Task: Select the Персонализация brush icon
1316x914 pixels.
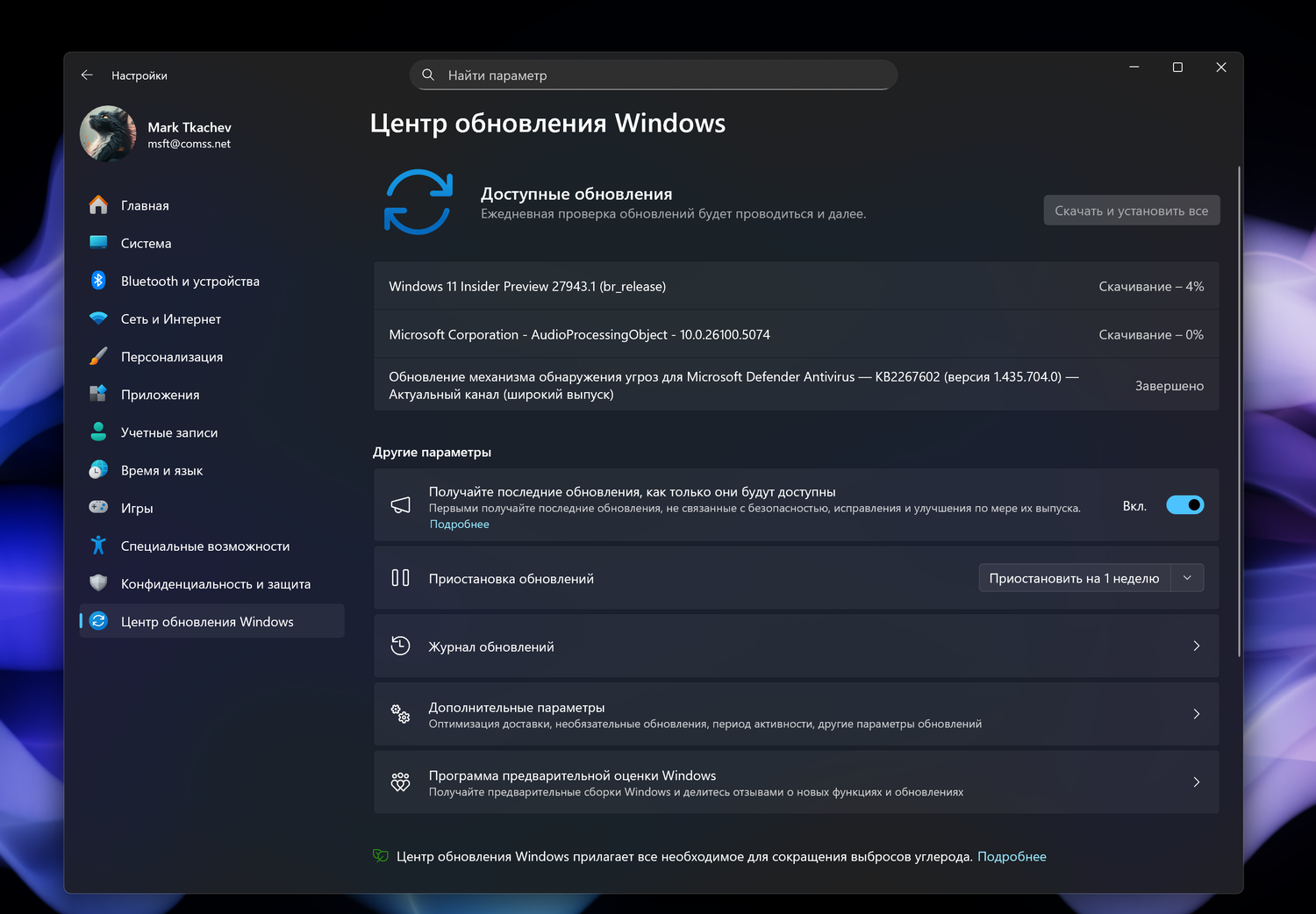Action: [97, 356]
